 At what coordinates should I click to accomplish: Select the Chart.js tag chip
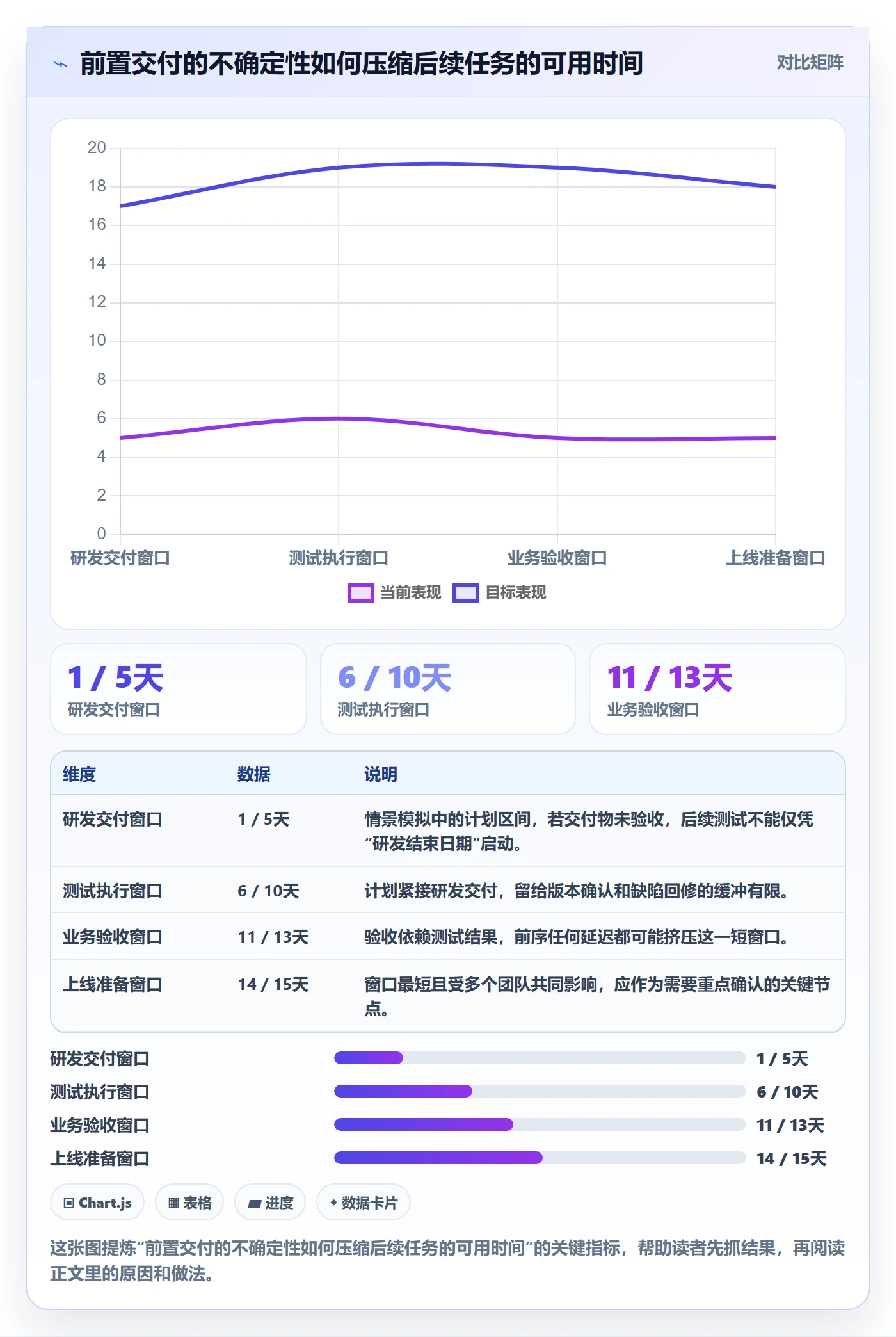coord(97,1203)
